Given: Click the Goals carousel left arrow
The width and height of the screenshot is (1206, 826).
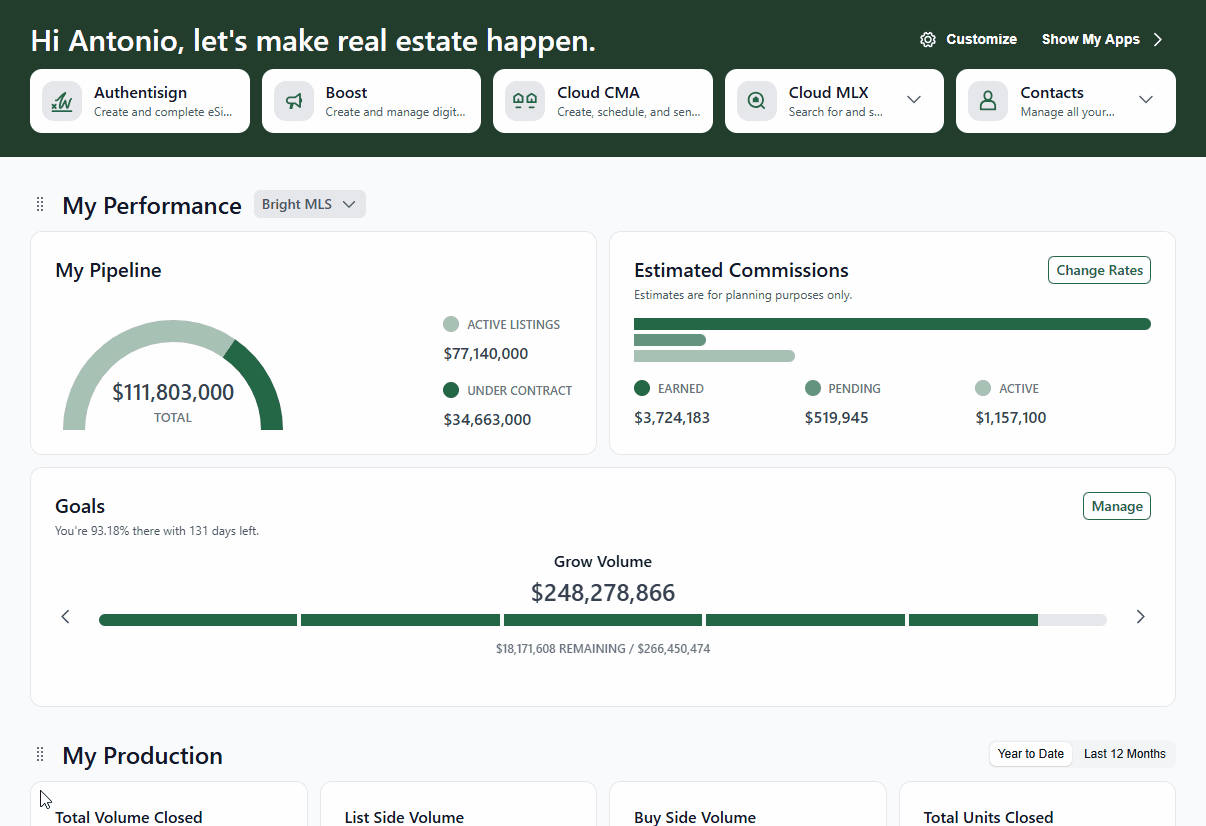Looking at the screenshot, I should pos(65,617).
